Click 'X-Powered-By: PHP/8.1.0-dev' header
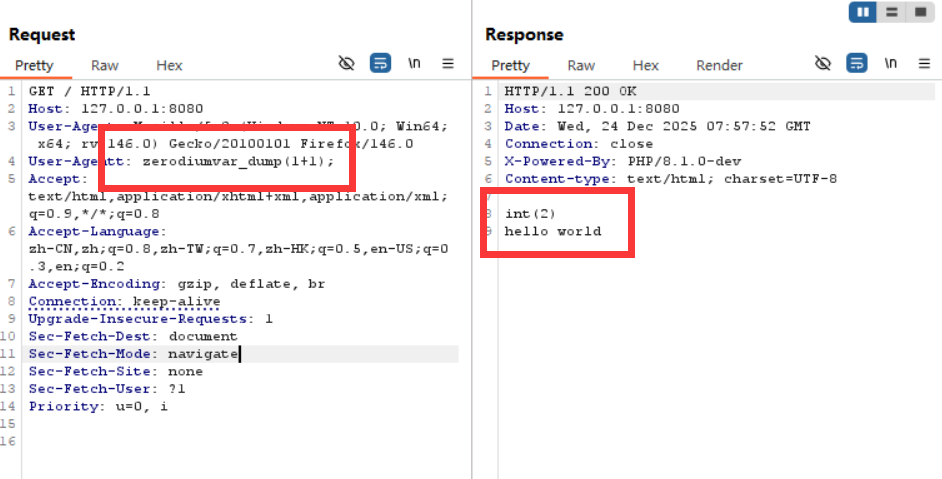Viewport: 942px width, 479px height. click(x=622, y=162)
